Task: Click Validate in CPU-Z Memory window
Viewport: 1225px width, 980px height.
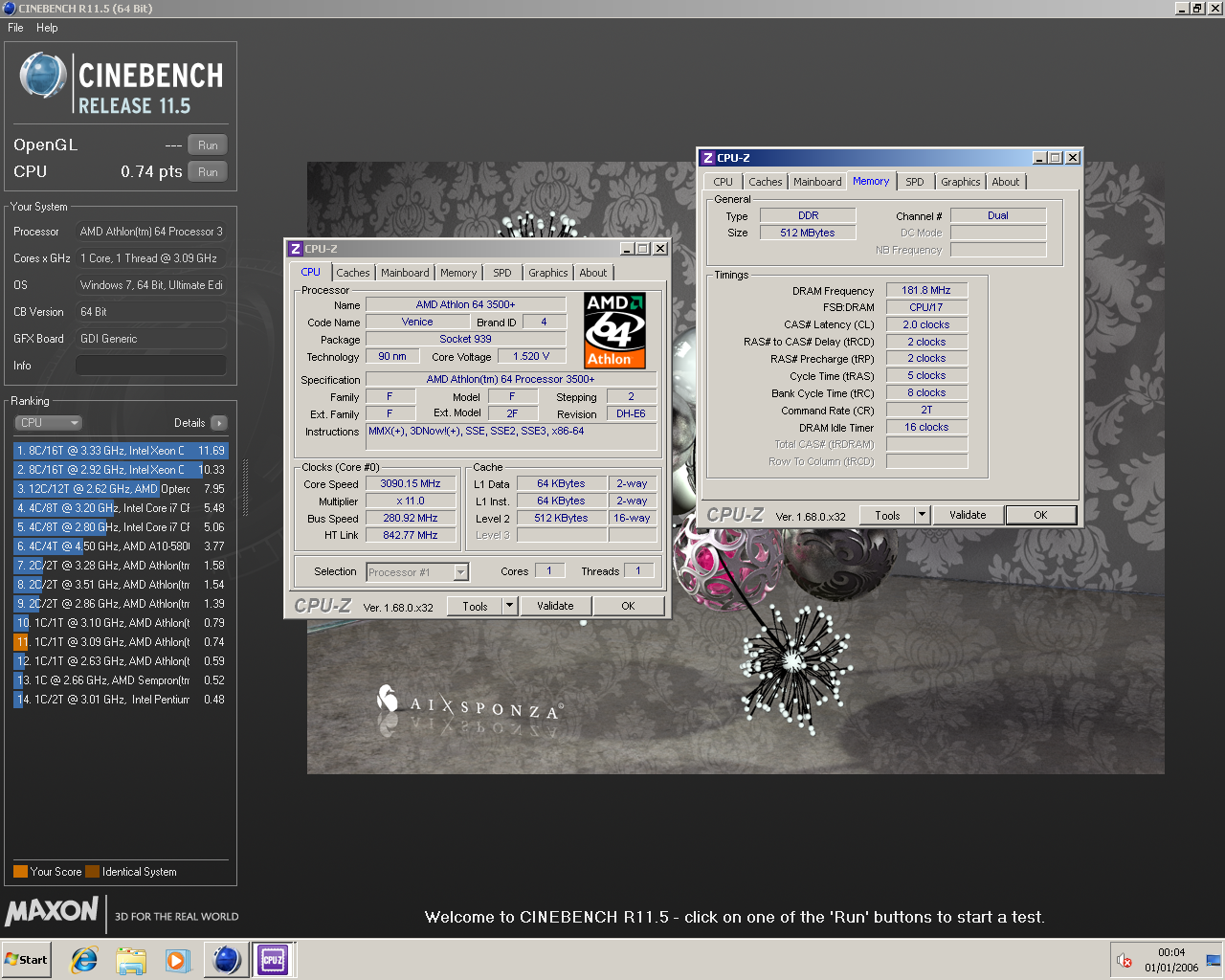Action: (968, 515)
